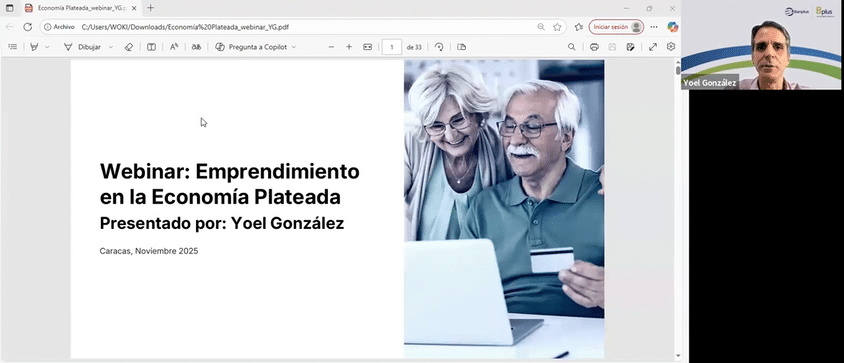Zoom out of the PDF

[331, 47]
